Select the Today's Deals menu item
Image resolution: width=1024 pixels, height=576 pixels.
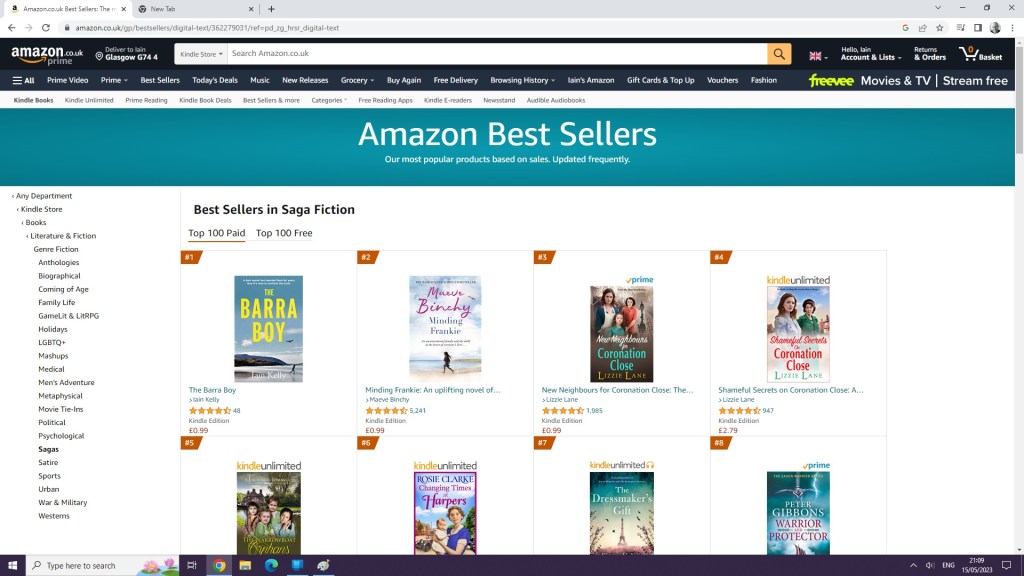[x=215, y=80]
